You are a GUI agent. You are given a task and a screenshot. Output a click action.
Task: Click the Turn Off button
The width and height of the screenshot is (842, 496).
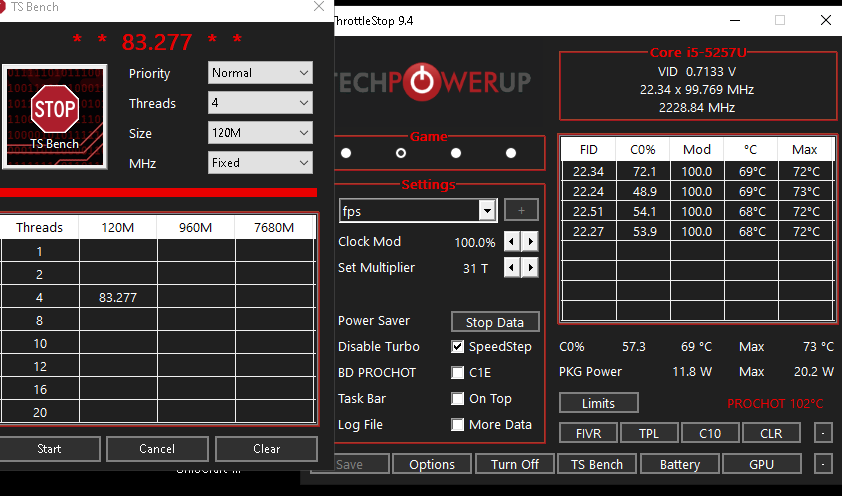[514, 464]
